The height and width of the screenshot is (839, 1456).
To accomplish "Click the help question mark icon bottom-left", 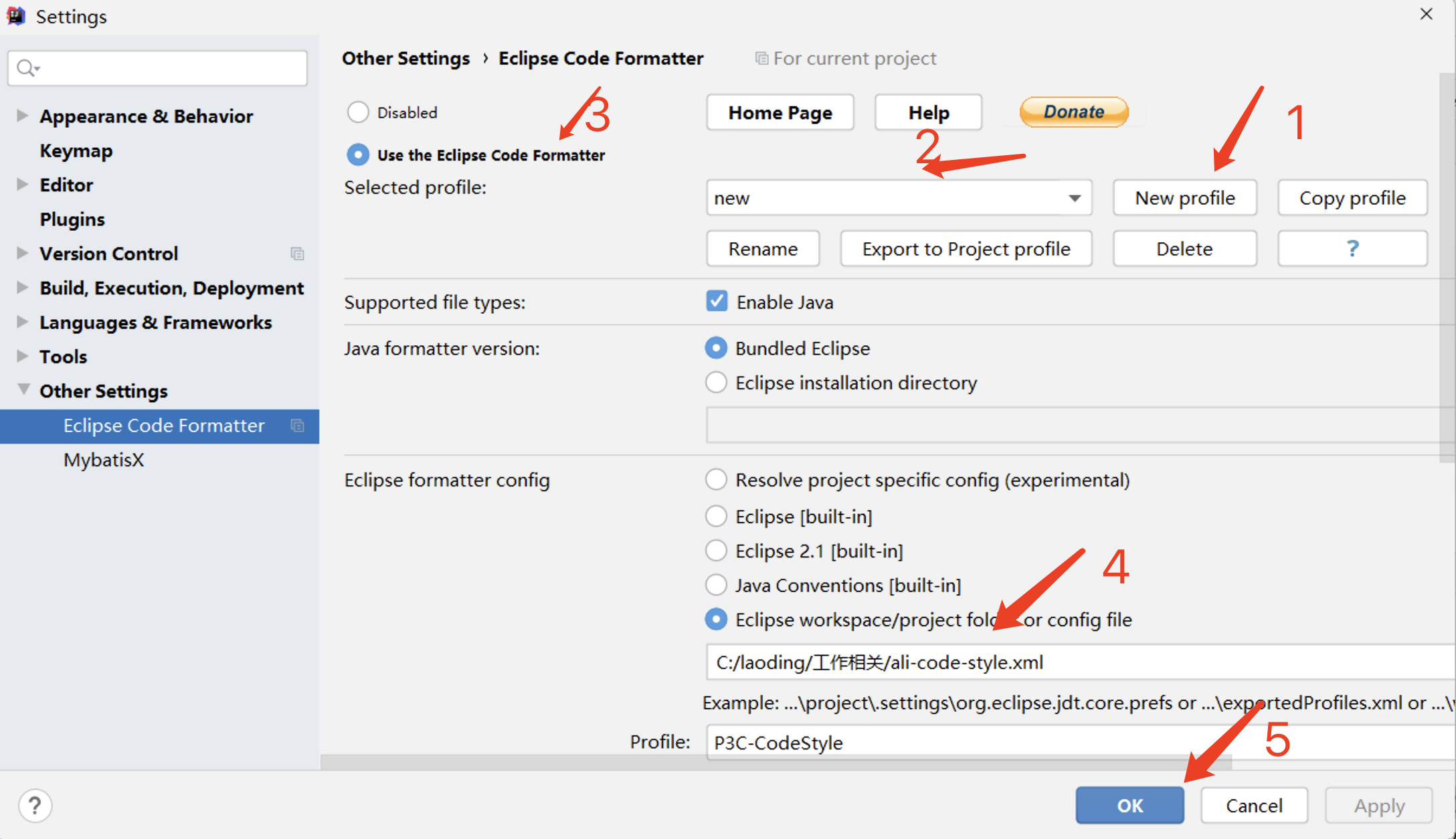I will pos(35,806).
